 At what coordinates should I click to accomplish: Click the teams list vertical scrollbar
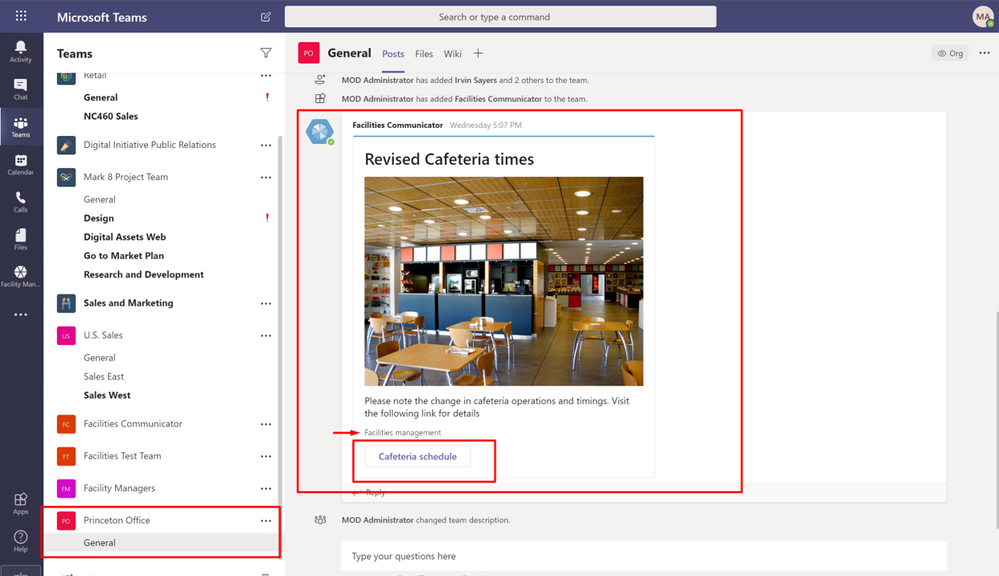pos(280,319)
